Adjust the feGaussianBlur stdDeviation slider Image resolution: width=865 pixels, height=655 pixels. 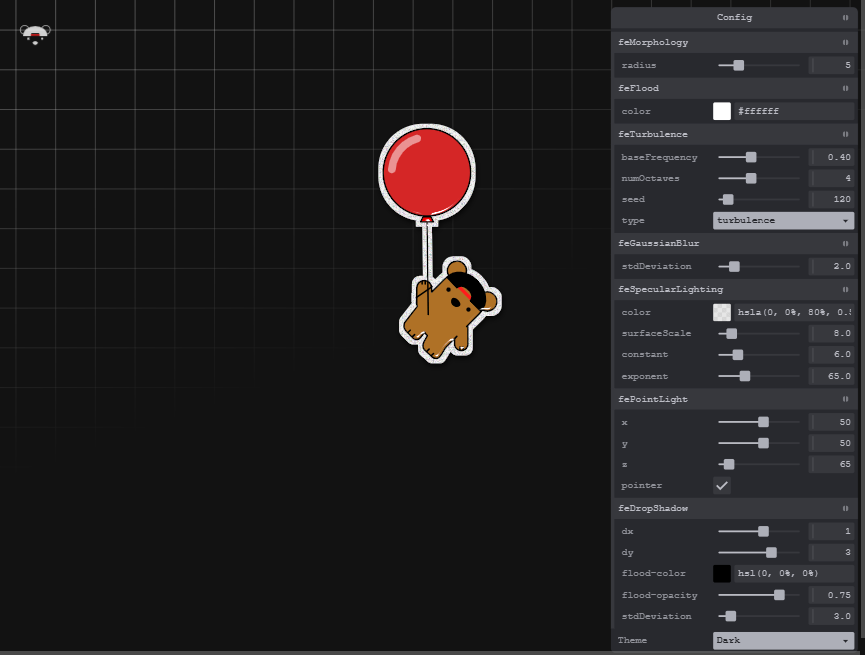[x=759, y=267]
